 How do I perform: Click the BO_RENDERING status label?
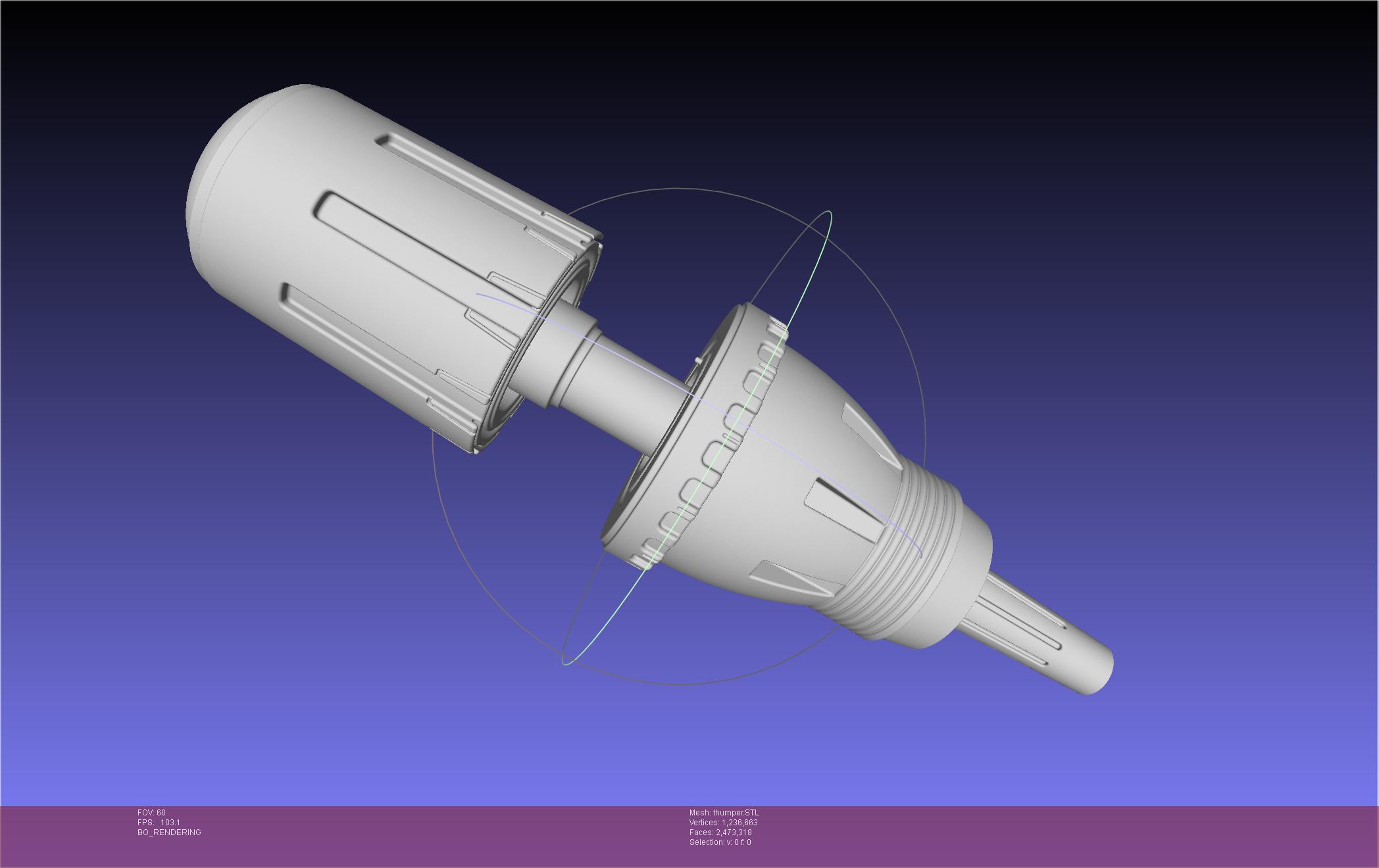point(169,832)
